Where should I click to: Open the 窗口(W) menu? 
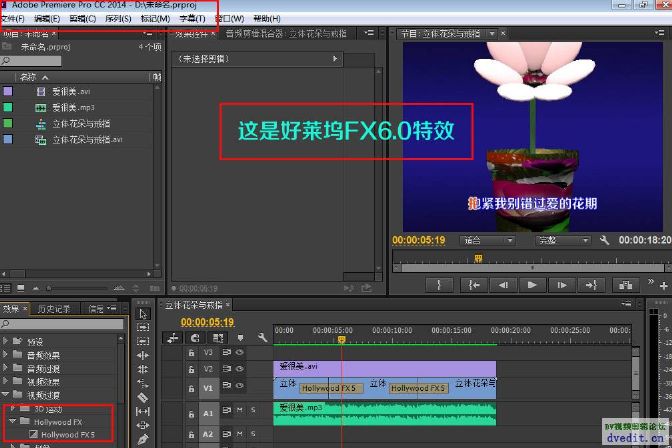(229, 19)
